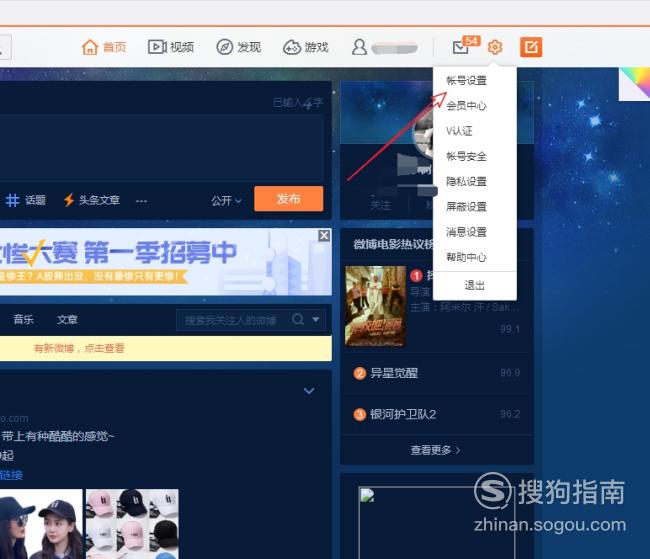The height and width of the screenshot is (559, 650).
Task: Click 查看更多 in movie list
Action: coord(435,450)
